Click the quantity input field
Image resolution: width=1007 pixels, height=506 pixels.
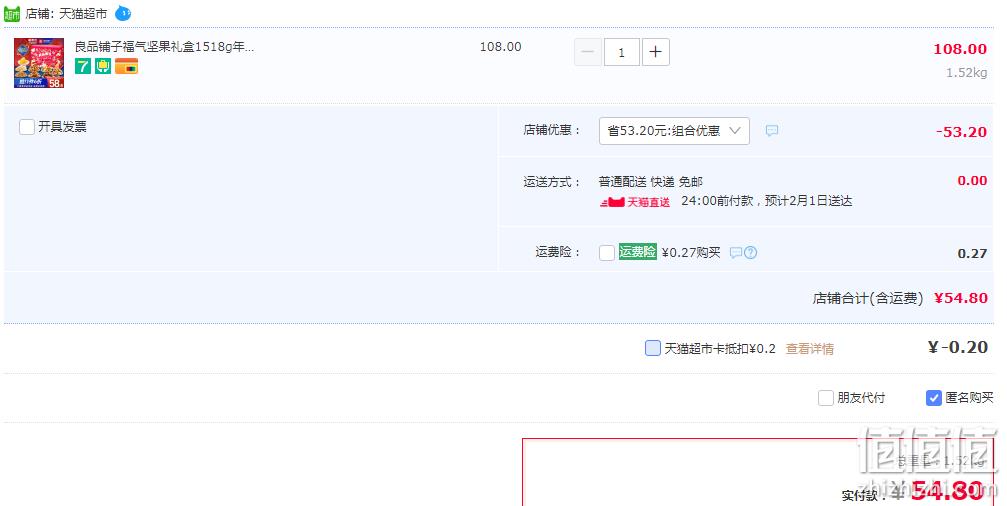coord(622,52)
